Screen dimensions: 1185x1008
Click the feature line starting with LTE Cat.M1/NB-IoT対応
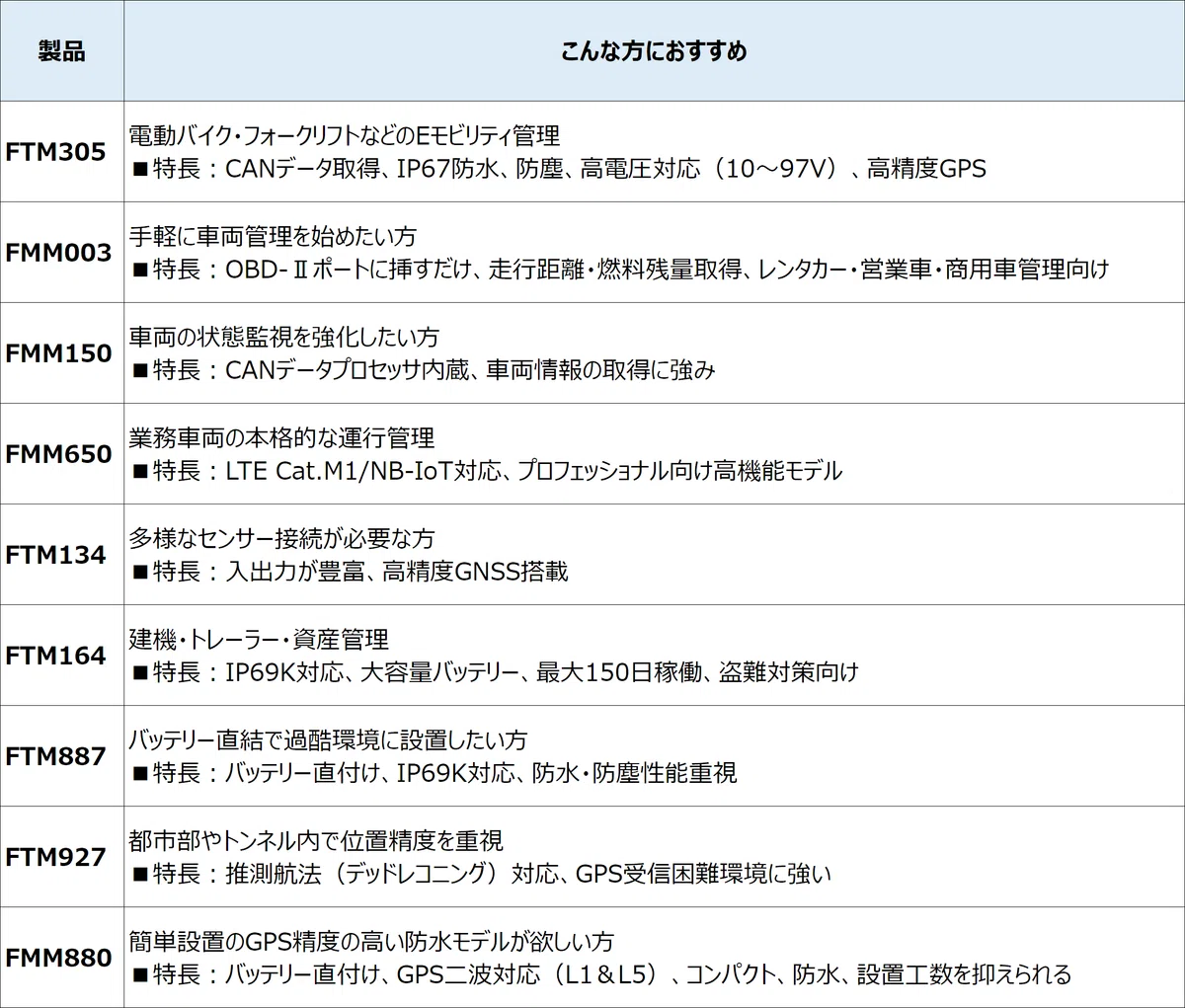coord(487,471)
